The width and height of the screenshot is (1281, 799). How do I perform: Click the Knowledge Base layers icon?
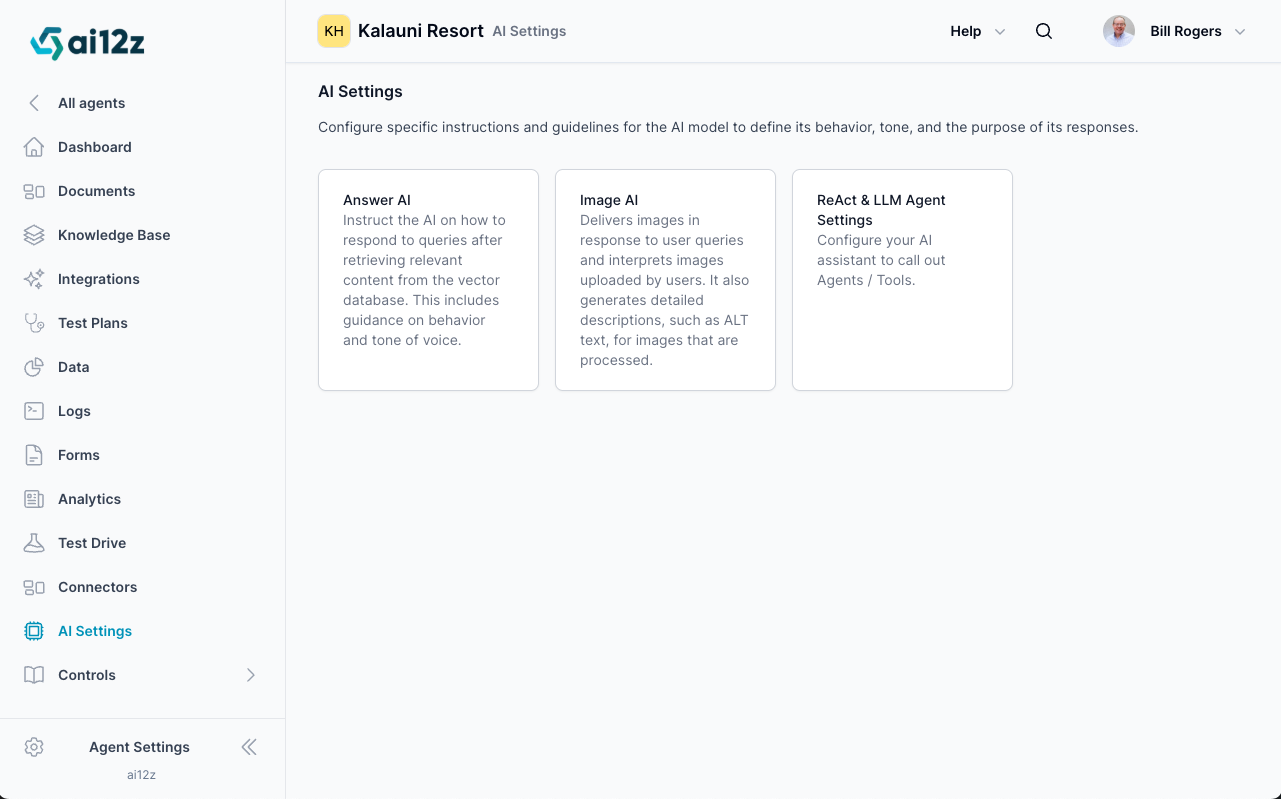[34, 235]
